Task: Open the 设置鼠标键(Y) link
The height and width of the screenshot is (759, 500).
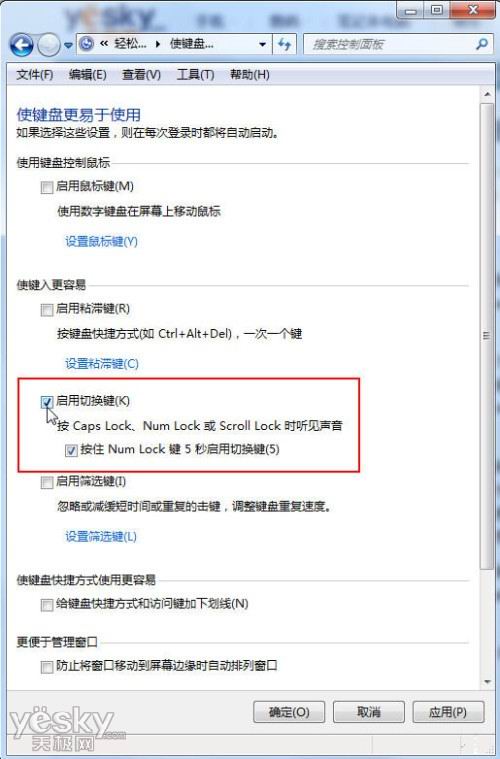Action: (102, 241)
